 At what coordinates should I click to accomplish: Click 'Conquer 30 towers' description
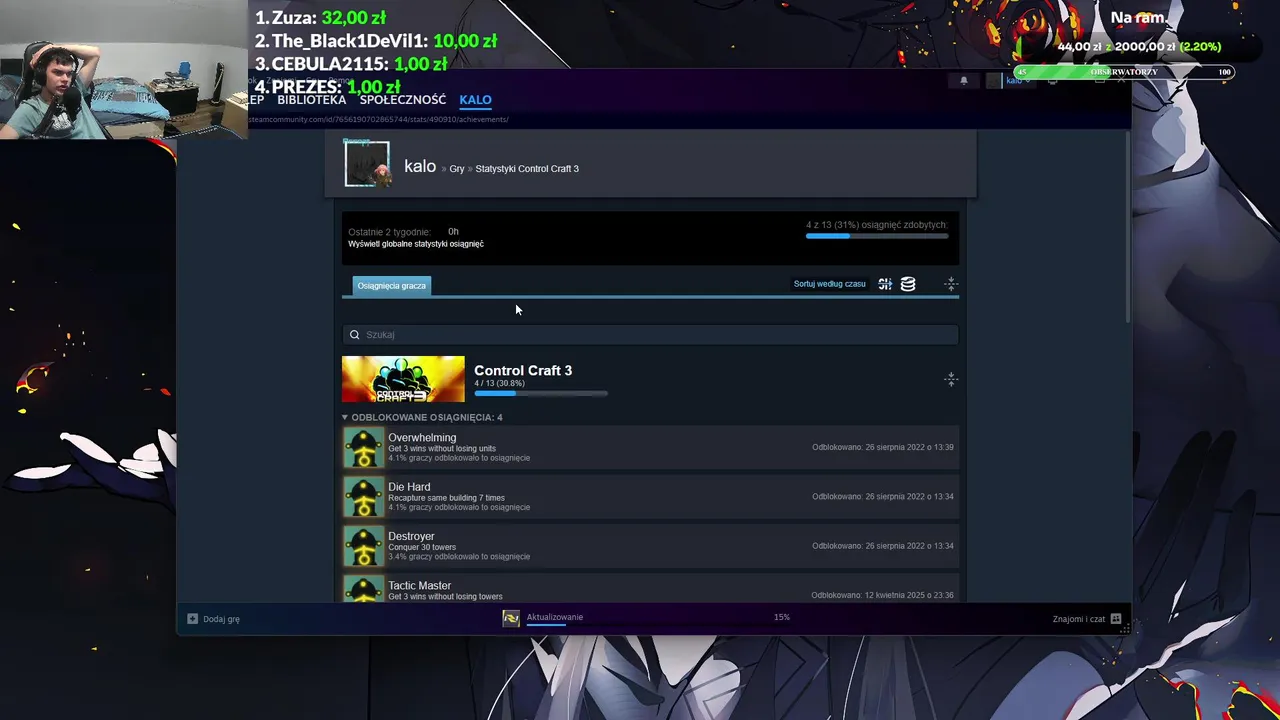422,547
